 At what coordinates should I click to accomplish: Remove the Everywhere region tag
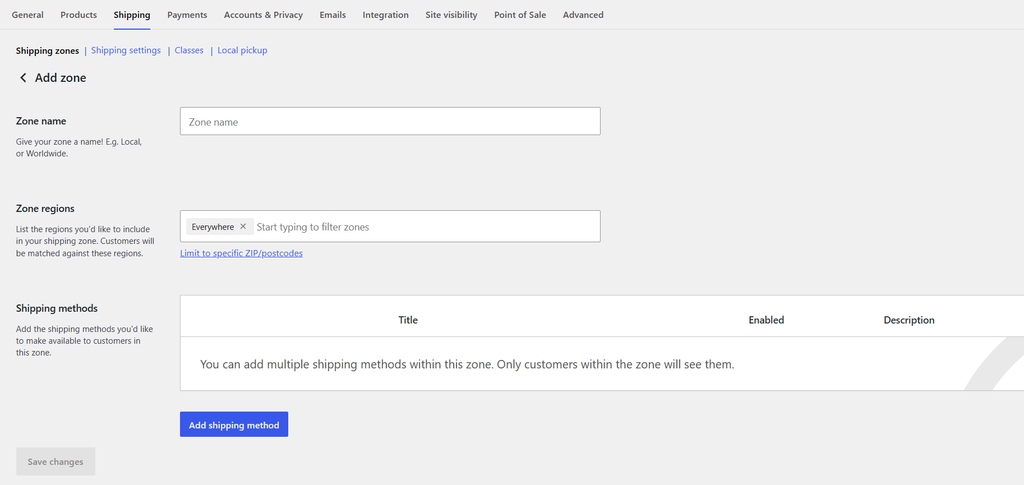click(243, 227)
